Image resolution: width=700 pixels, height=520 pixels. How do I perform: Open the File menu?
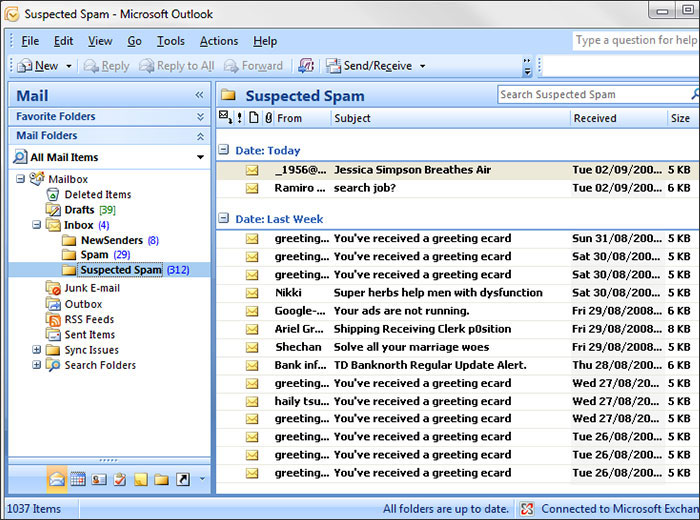(30, 41)
